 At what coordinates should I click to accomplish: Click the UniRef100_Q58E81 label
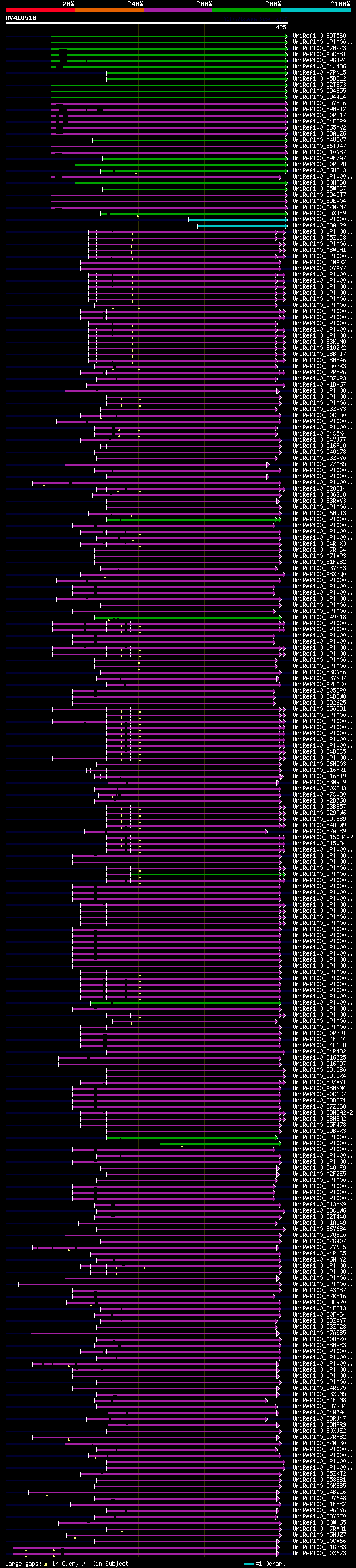[x=319, y=1480]
